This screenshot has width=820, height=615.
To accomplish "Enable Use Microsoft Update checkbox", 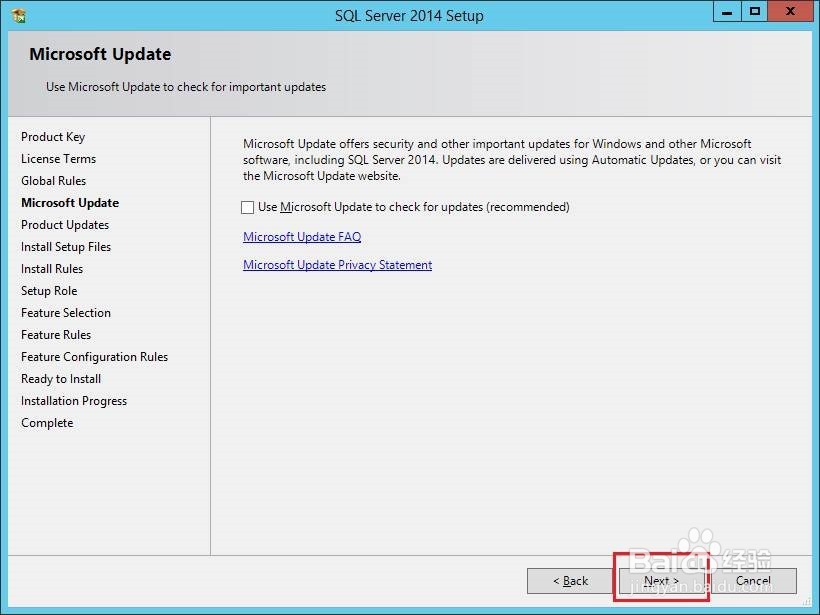I will click(247, 208).
